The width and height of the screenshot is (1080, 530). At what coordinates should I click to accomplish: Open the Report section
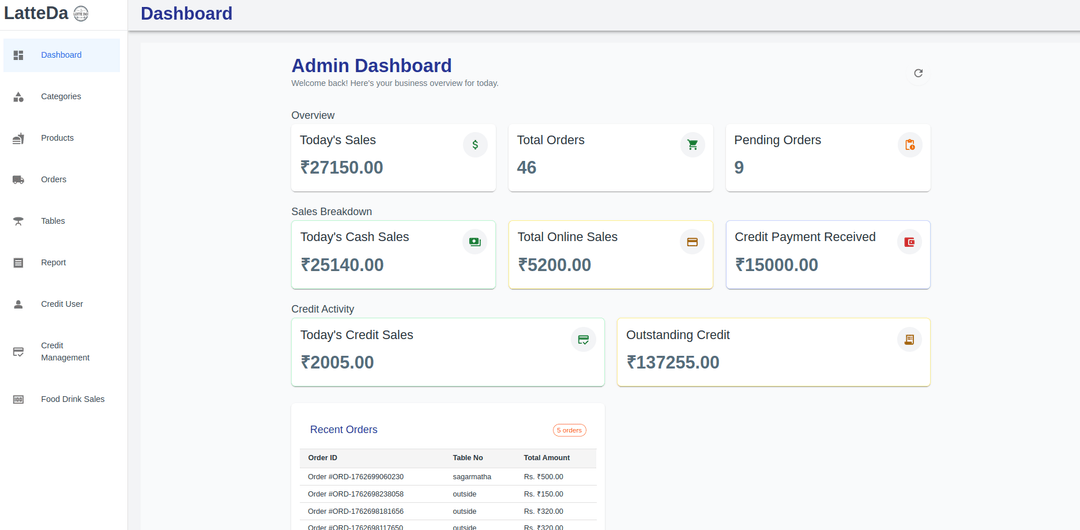(54, 263)
